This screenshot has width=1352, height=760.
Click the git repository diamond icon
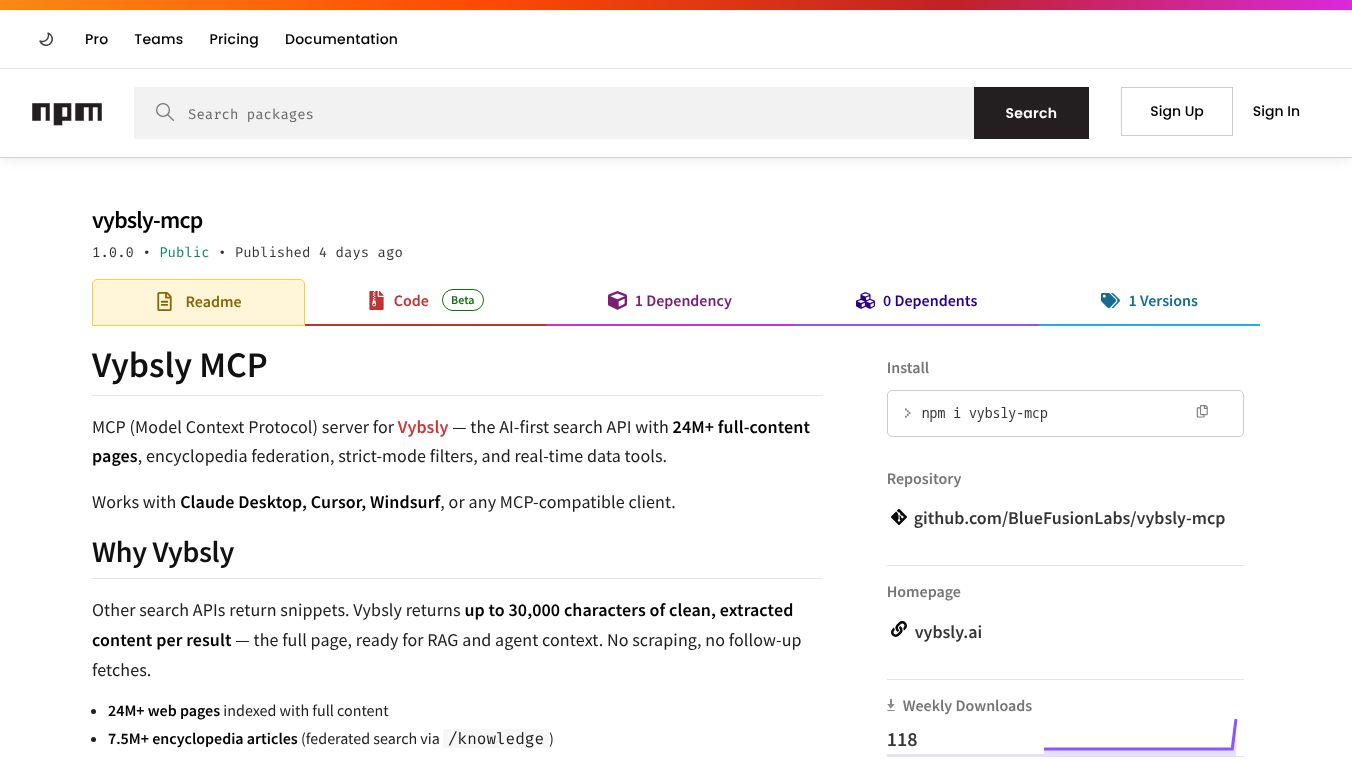coord(898,517)
